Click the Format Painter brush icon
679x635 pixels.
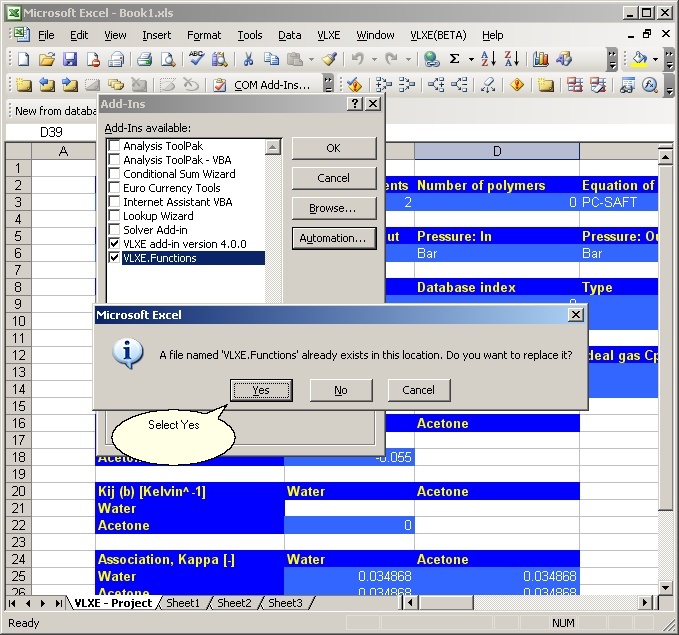tap(330, 59)
